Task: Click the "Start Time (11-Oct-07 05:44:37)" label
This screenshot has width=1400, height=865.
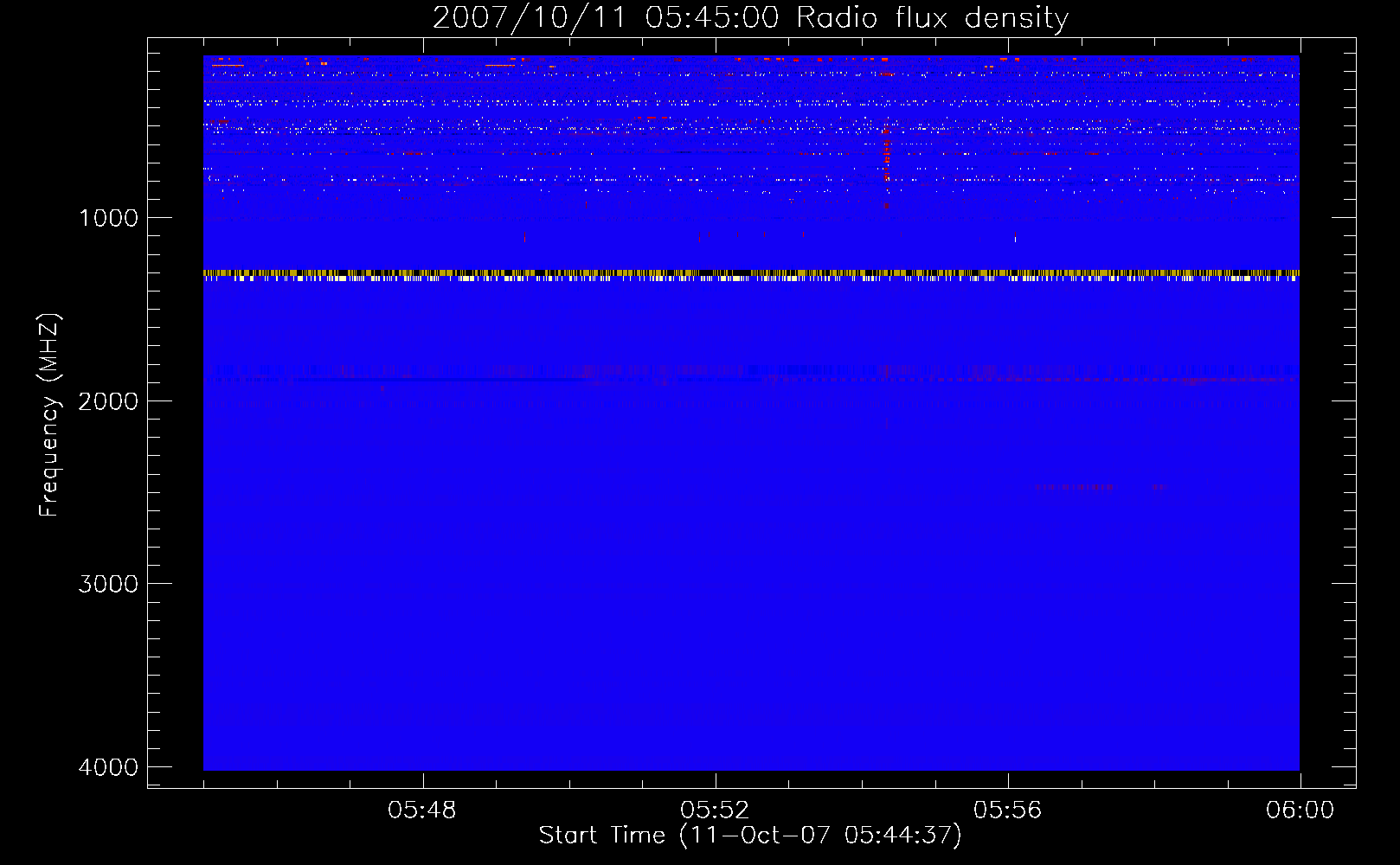Action: [x=750, y=835]
